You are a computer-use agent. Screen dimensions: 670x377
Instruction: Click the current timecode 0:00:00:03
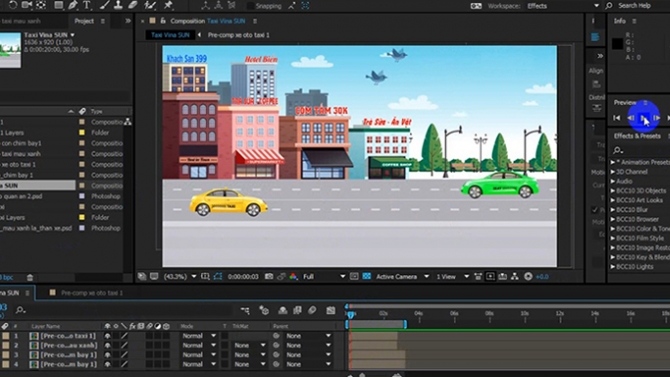pyautogui.click(x=243, y=277)
